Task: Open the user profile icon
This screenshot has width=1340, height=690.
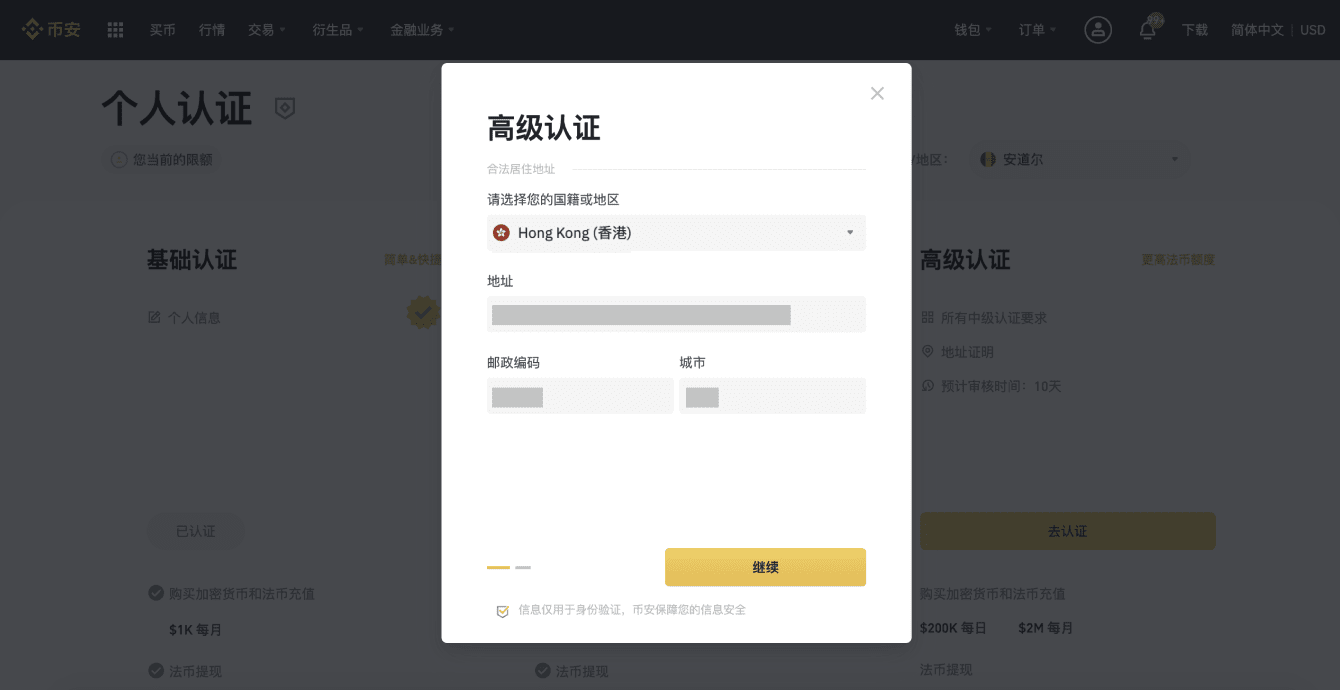Action: point(1098,30)
